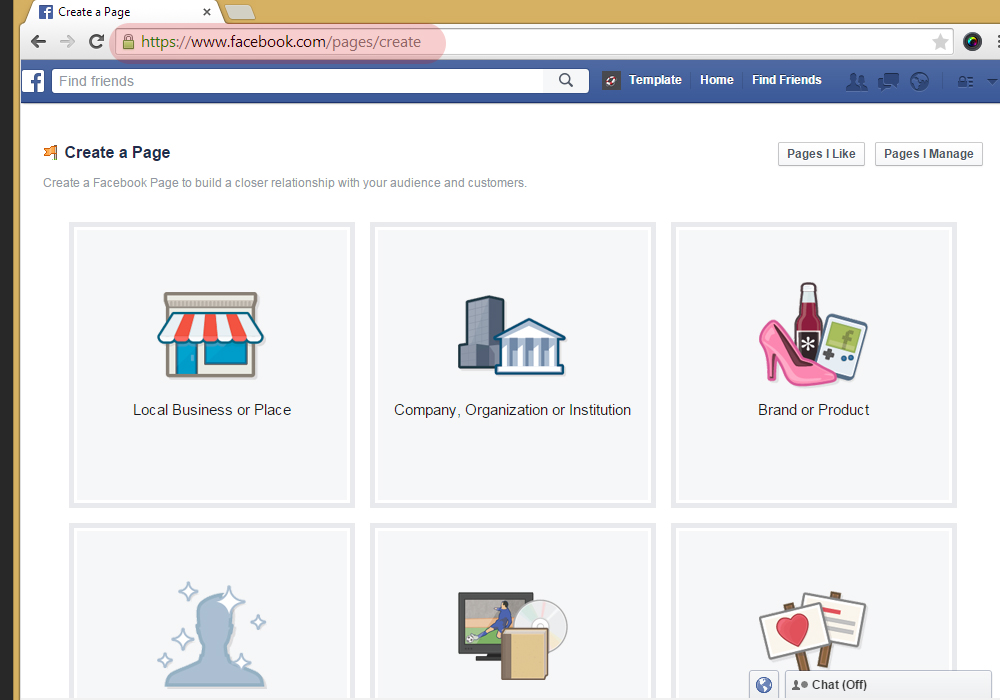Click the Pages I Manage button
This screenshot has width=1000, height=700.
pyautogui.click(x=929, y=154)
